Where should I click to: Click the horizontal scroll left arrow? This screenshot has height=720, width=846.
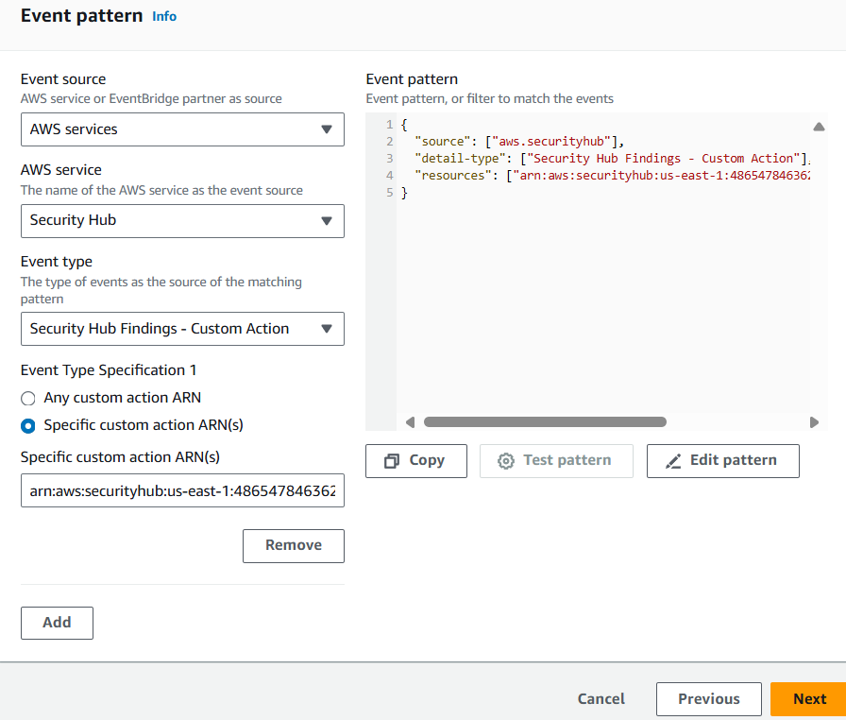(411, 422)
